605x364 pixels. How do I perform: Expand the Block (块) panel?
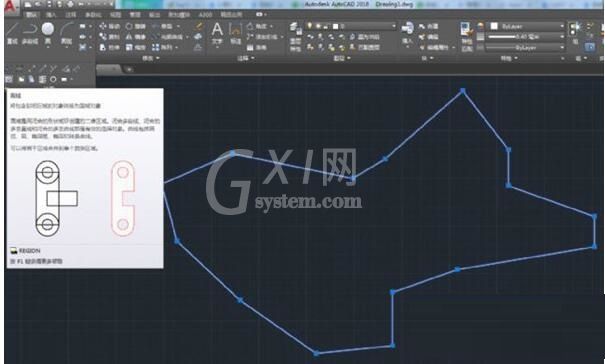[428, 58]
